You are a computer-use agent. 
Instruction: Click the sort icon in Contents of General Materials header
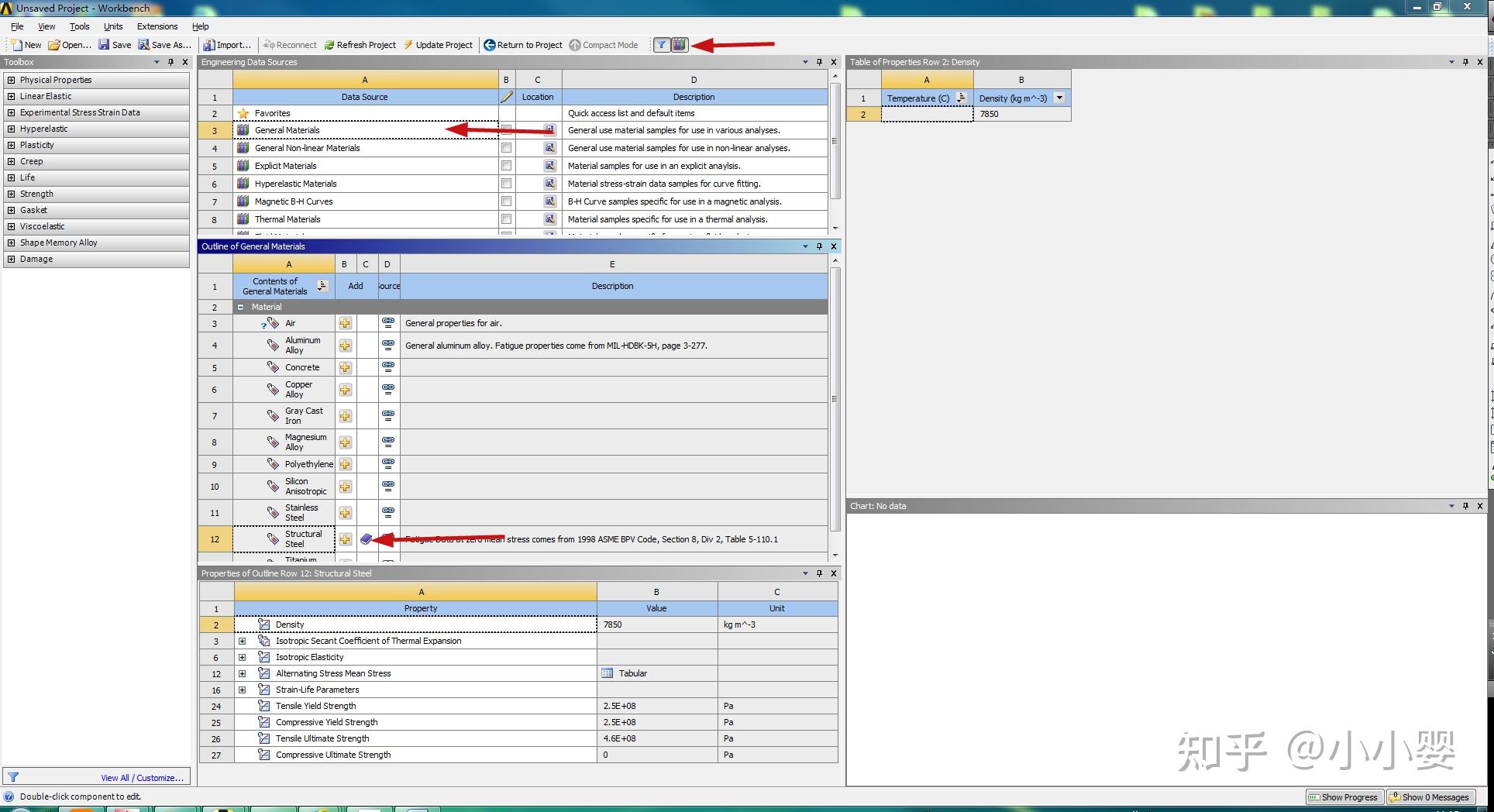point(322,286)
